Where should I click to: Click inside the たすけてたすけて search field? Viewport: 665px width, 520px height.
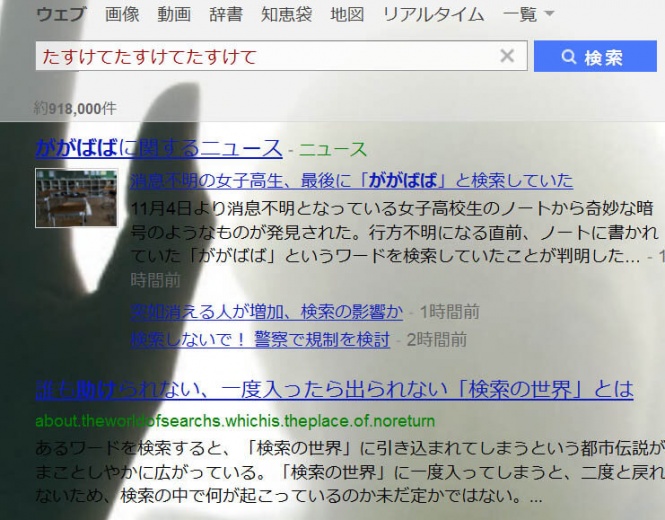[267, 56]
